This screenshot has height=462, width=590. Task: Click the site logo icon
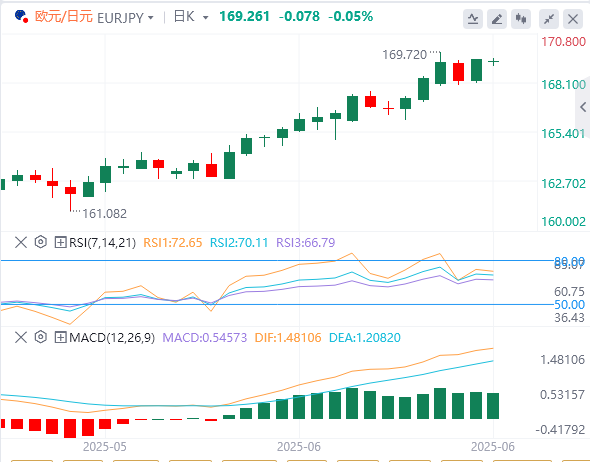coord(21,17)
